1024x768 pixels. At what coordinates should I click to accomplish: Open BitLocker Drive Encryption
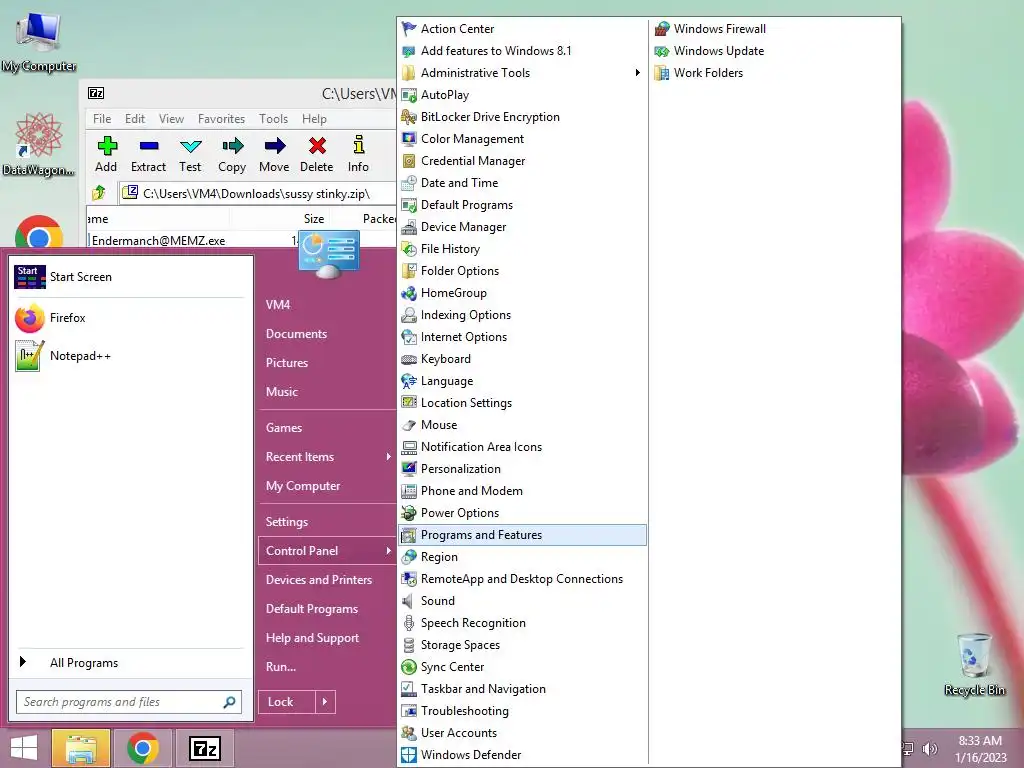pyautogui.click(x=522, y=117)
